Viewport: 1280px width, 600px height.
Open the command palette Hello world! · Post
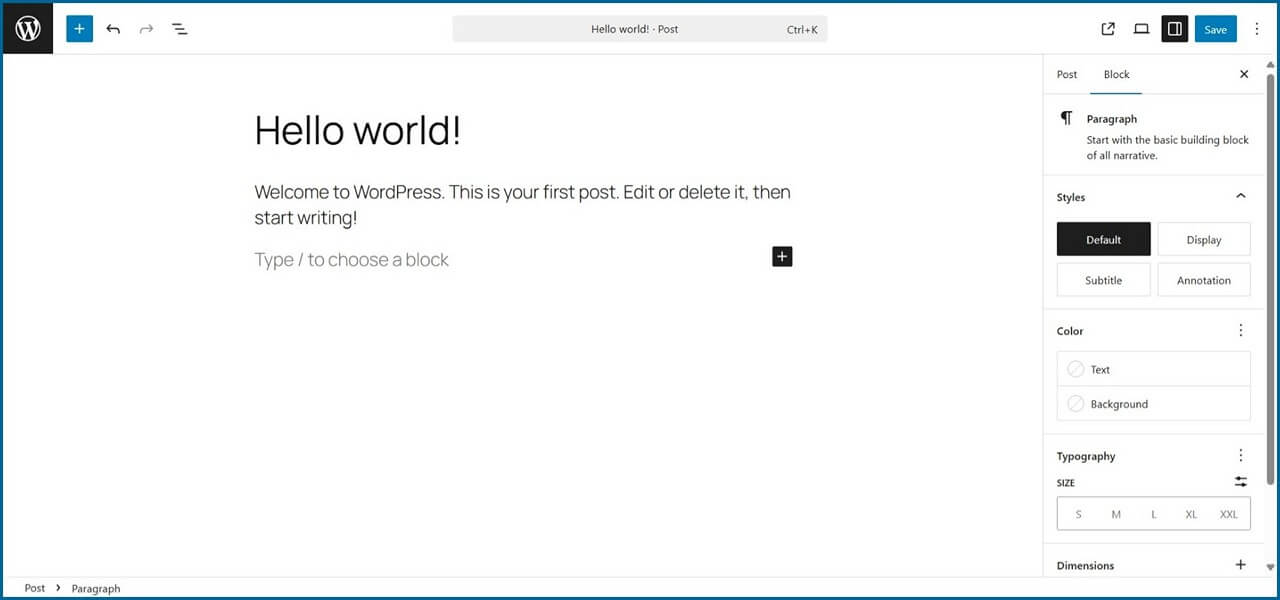point(640,29)
